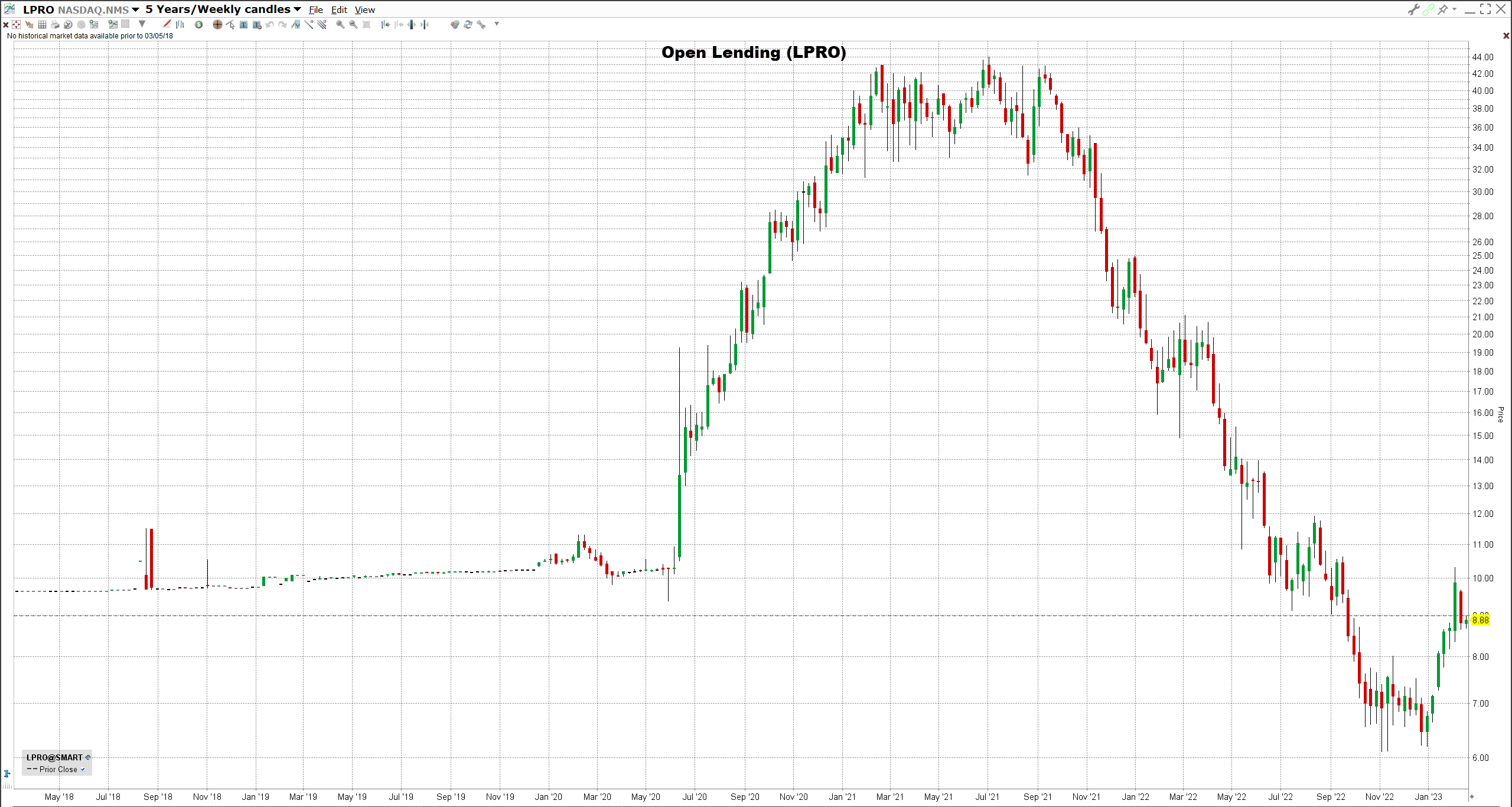The image size is (1512, 807).
Task: Click the yellow 8.88 price label
Action: 1481,620
